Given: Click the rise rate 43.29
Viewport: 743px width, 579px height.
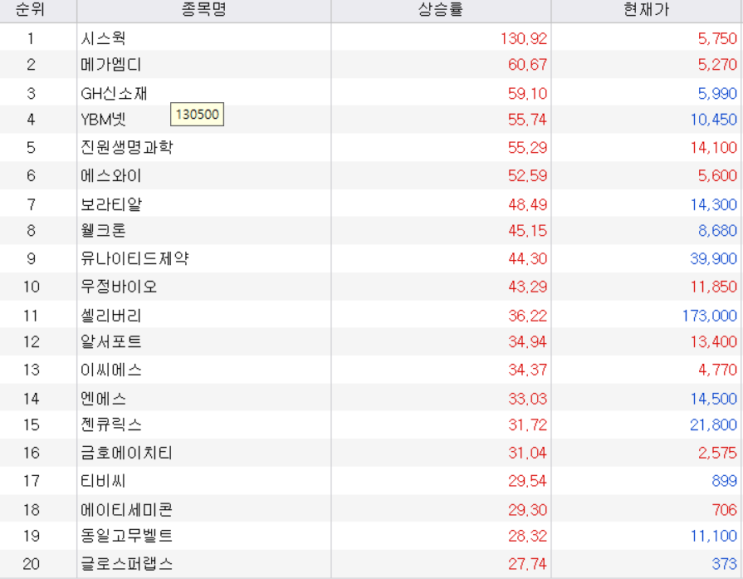Looking at the screenshot, I should click(527, 287).
